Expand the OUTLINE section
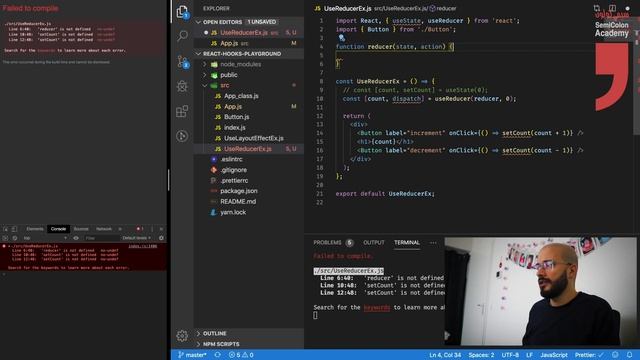 click(x=249, y=333)
